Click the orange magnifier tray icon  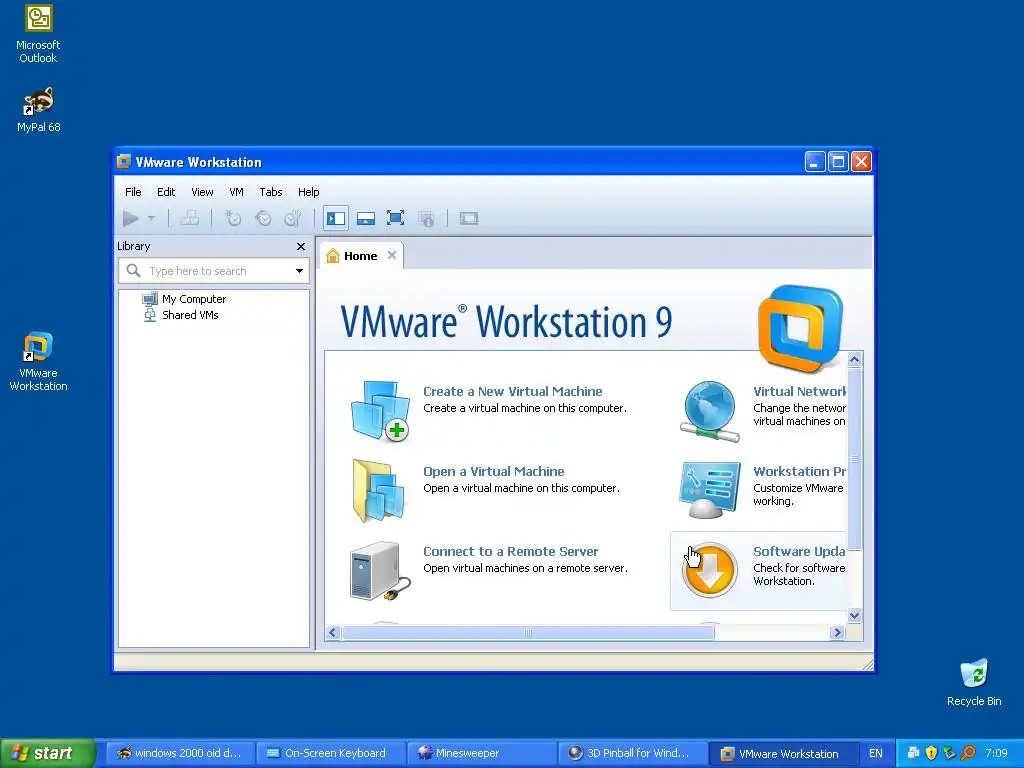click(968, 753)
